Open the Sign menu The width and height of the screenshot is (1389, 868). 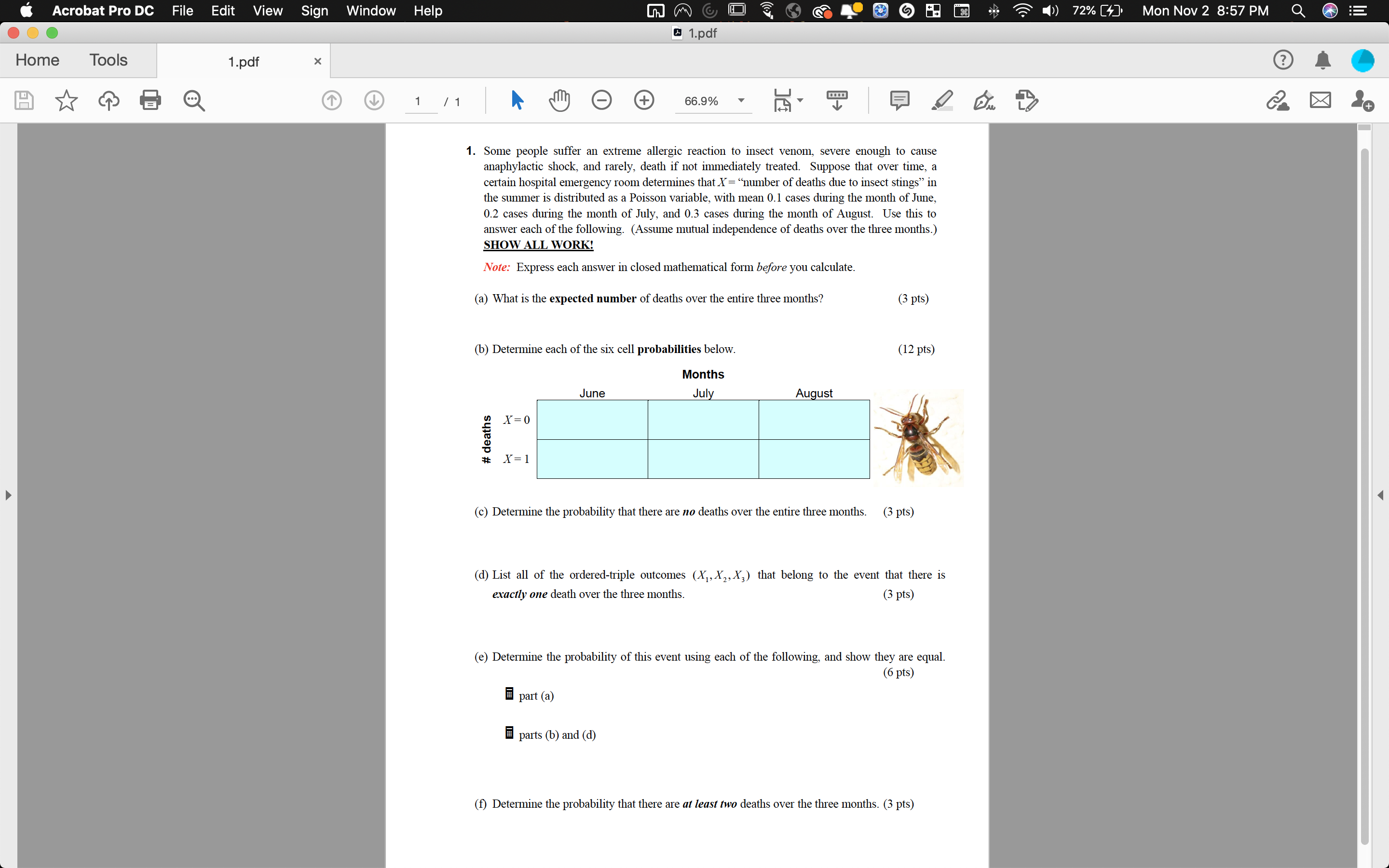tap(314, 10)
